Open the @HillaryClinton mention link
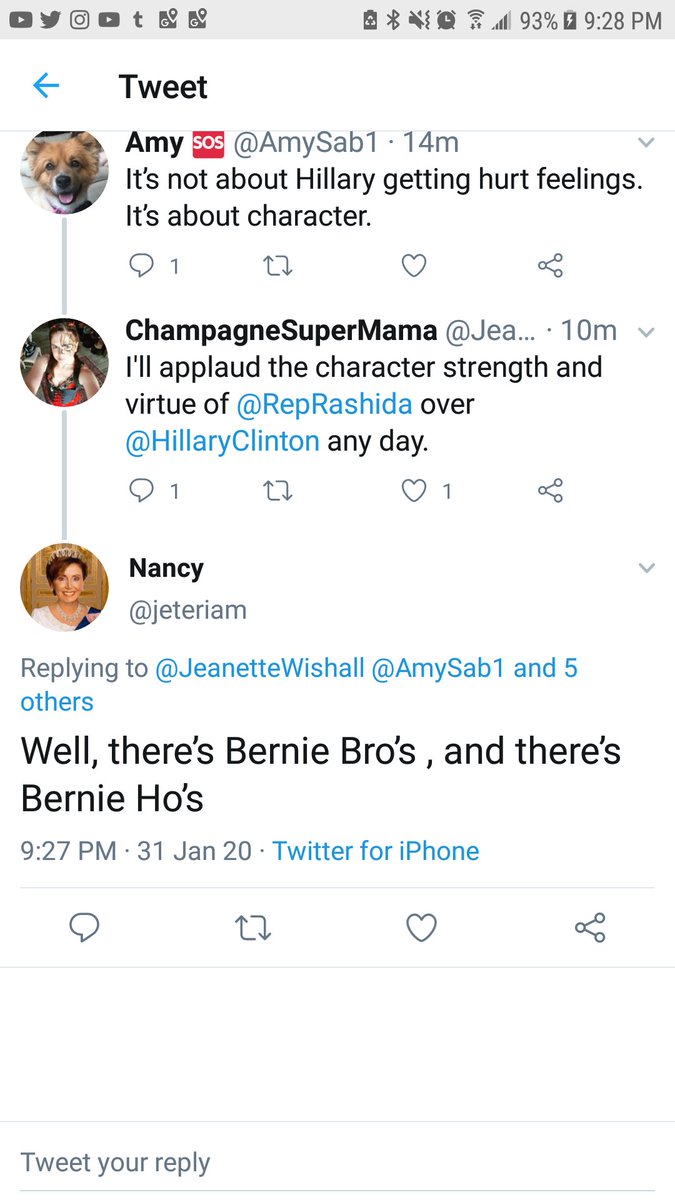675x1200 pixels. click(222, 441)
